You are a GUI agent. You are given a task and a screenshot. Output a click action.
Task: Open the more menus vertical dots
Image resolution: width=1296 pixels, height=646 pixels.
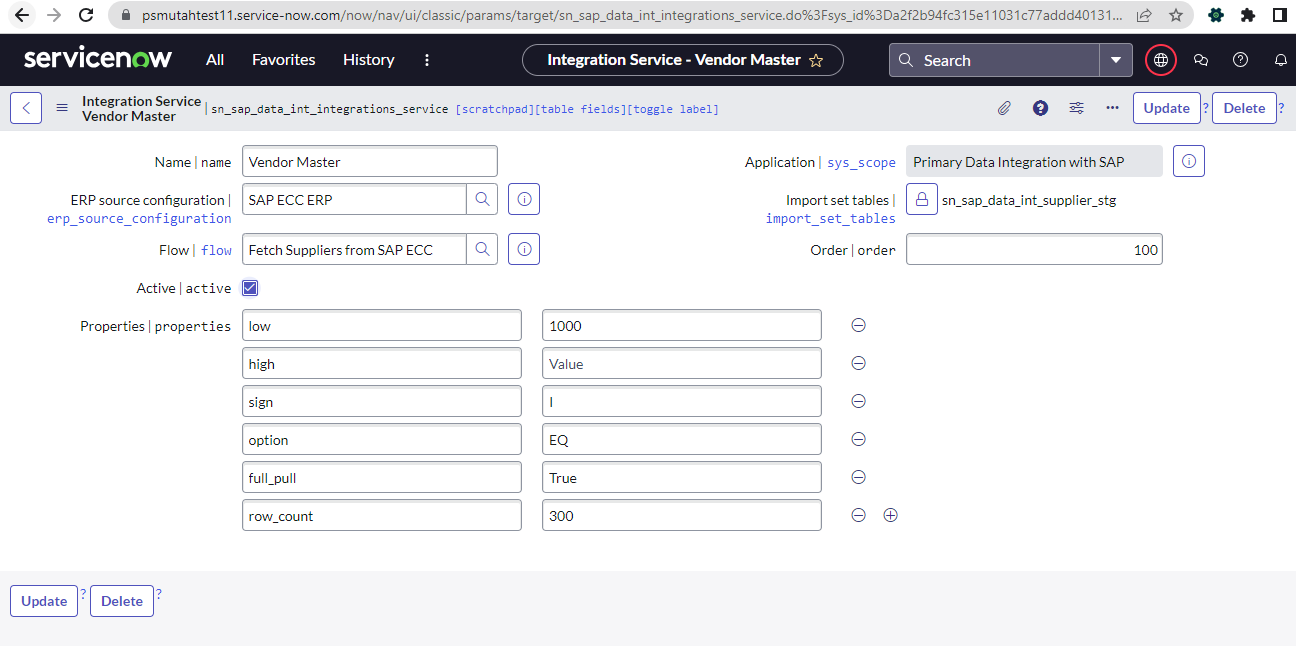point(427,60)
